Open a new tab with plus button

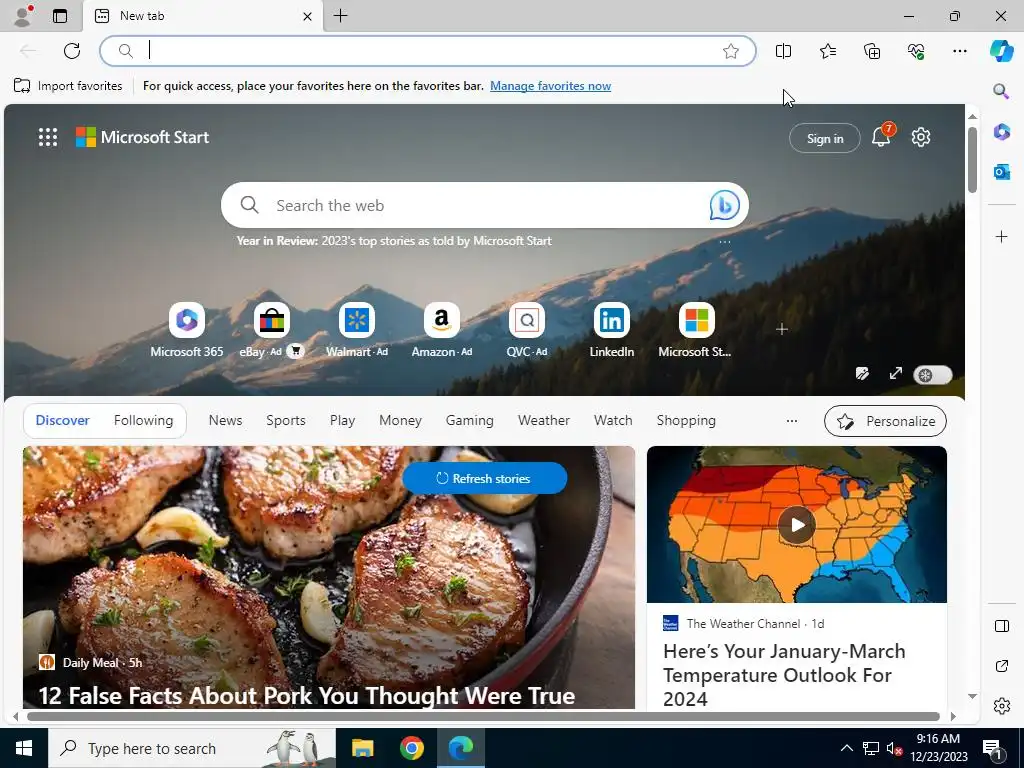(x=340, y=16)
